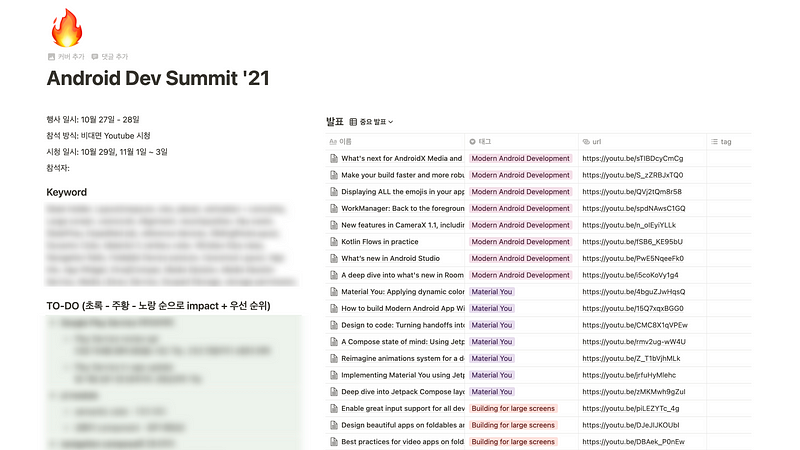Open Material You: Applying dynamic color page
The image size is (800, 450).
[x=403, y=292]
